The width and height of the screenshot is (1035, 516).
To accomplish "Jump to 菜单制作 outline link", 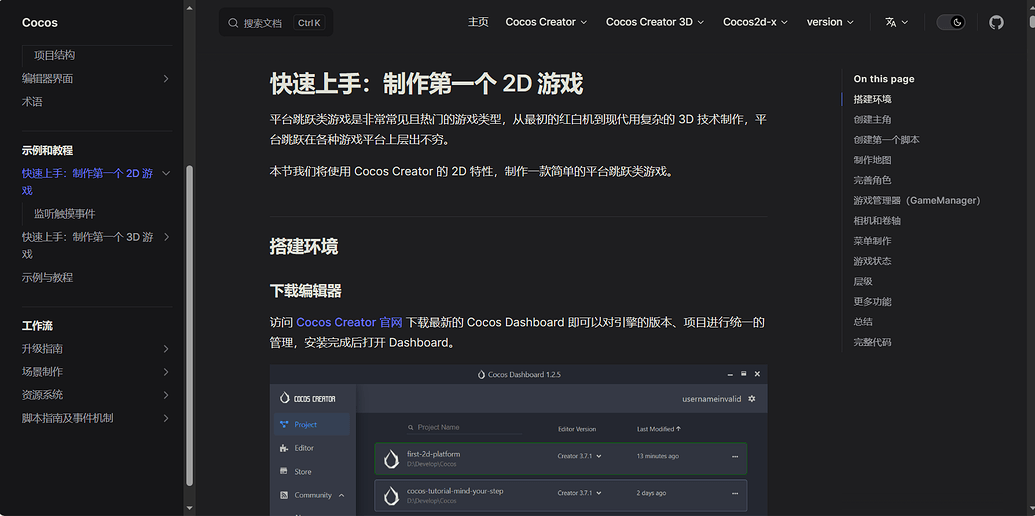I will click(872, 241).
